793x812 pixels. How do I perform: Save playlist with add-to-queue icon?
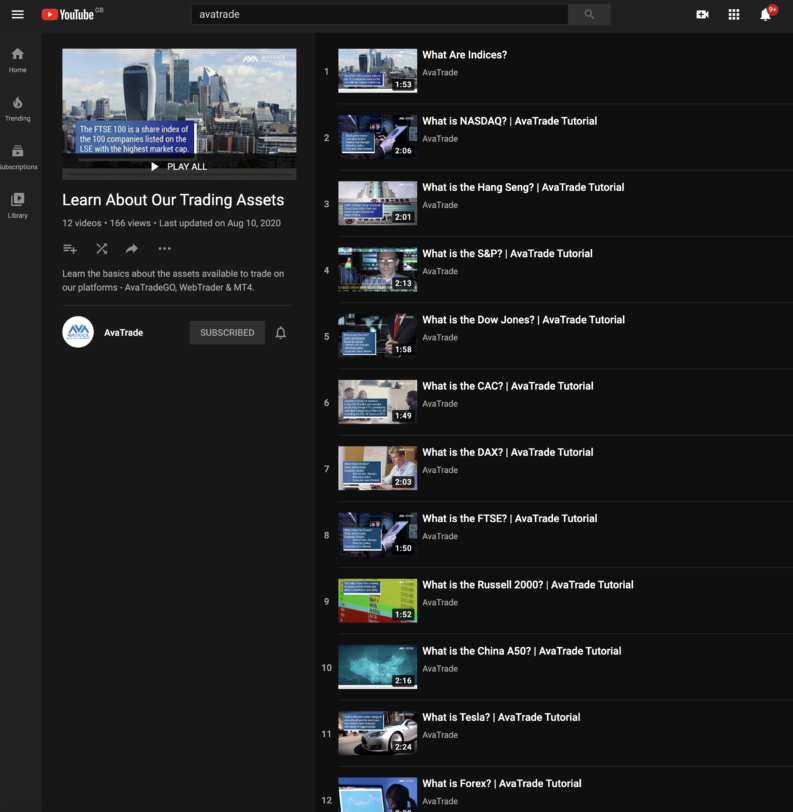click(70, 249)
